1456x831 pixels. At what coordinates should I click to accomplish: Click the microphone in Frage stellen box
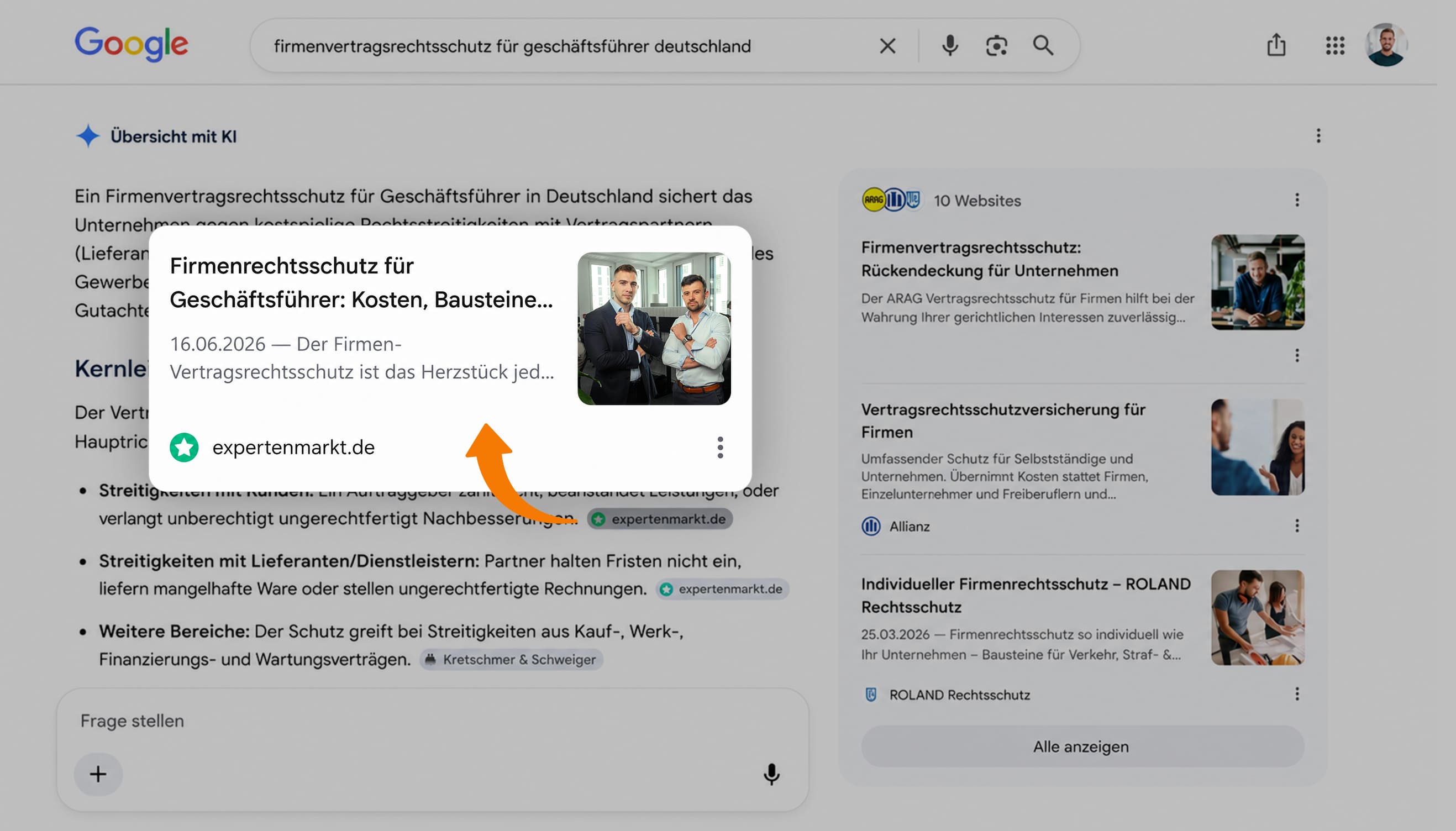click(772, 774)
